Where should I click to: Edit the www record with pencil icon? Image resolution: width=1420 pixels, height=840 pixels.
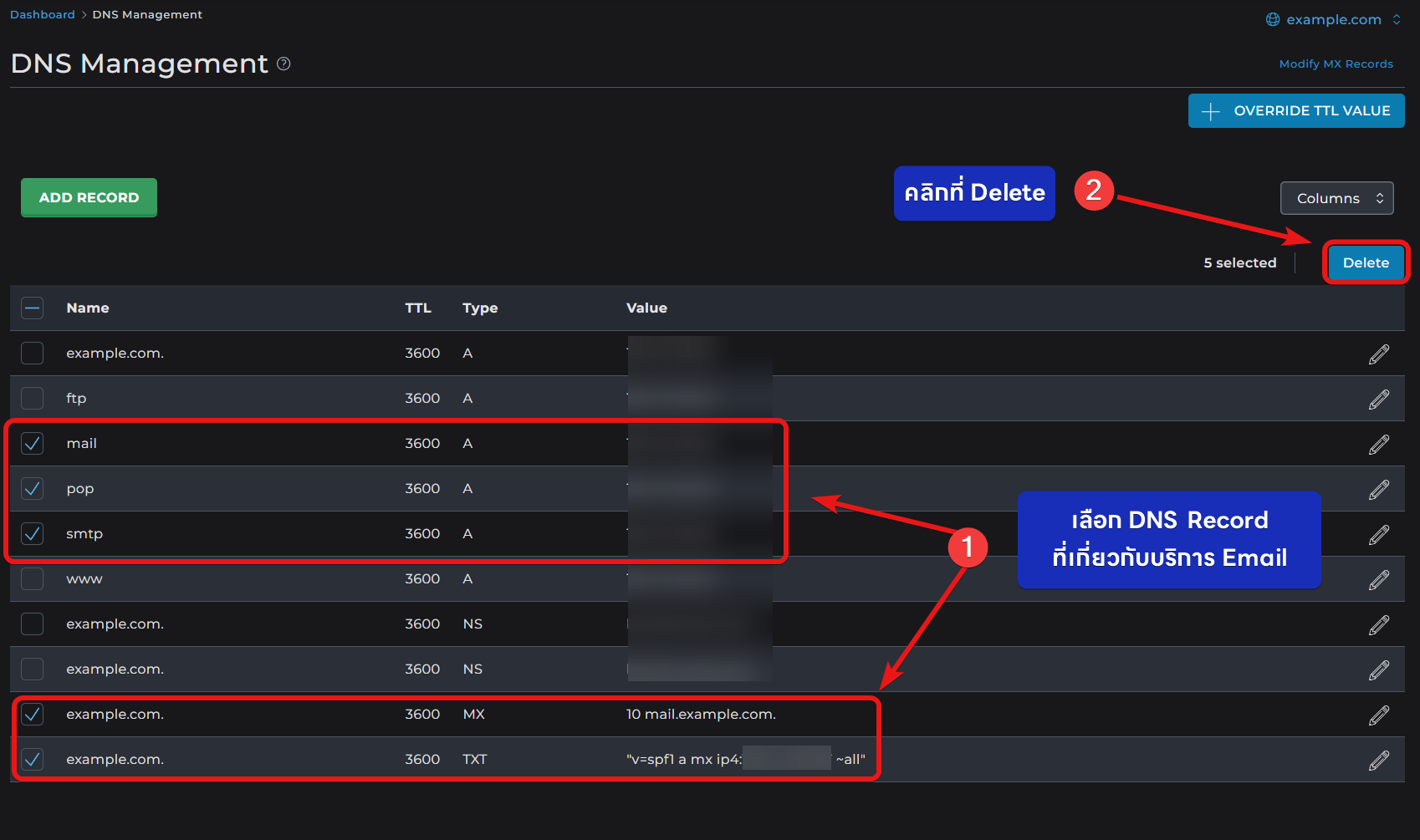(x=1379, y=579)
